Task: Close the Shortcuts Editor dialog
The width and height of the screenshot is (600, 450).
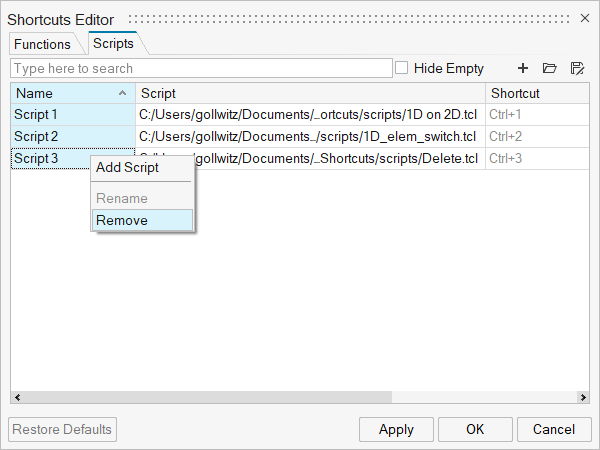Action: (585, 18)
